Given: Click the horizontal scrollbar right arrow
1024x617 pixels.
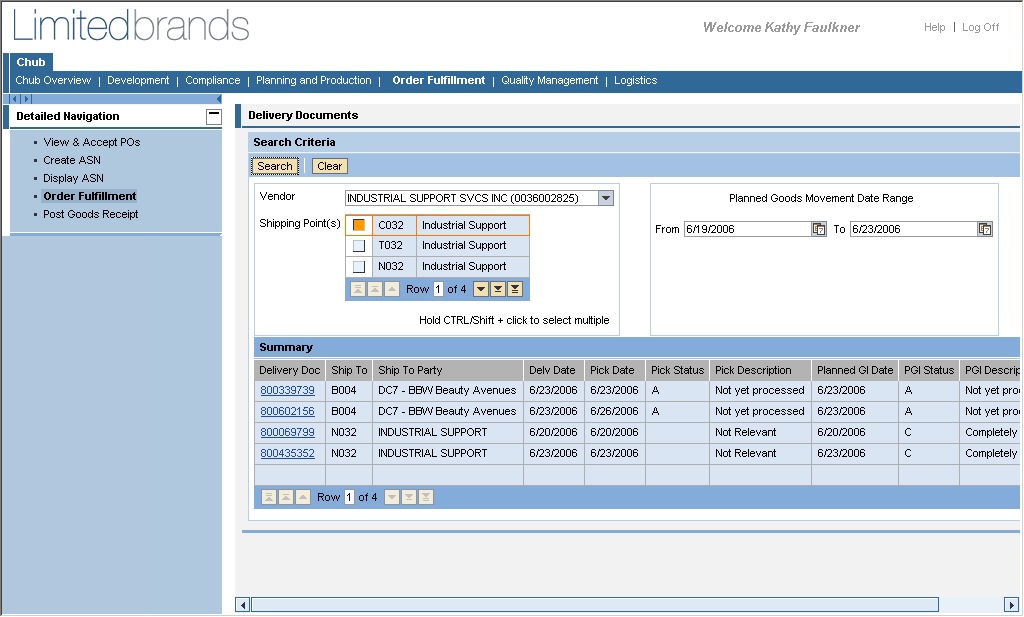Looking at the screenshot, I should coord(1012,605).
